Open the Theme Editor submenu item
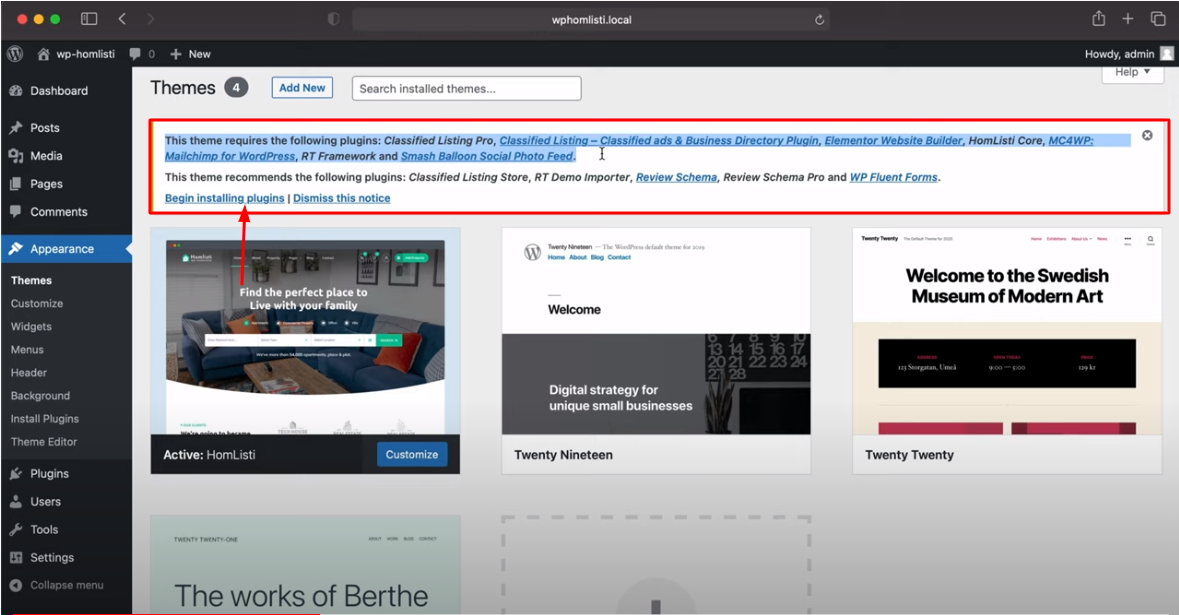This screenshot has width=1179, height=615. (x=44, y=442)
